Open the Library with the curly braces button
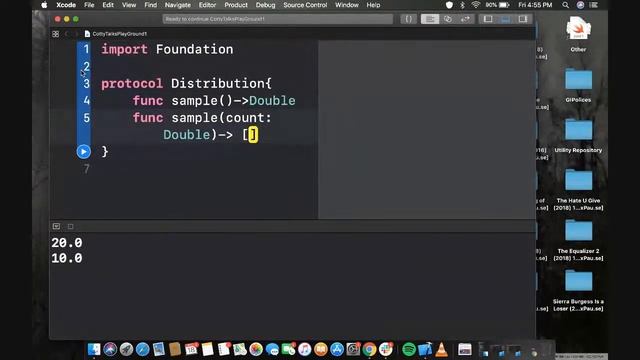Viewport: 640px width, 360px height. click(408, 19)
